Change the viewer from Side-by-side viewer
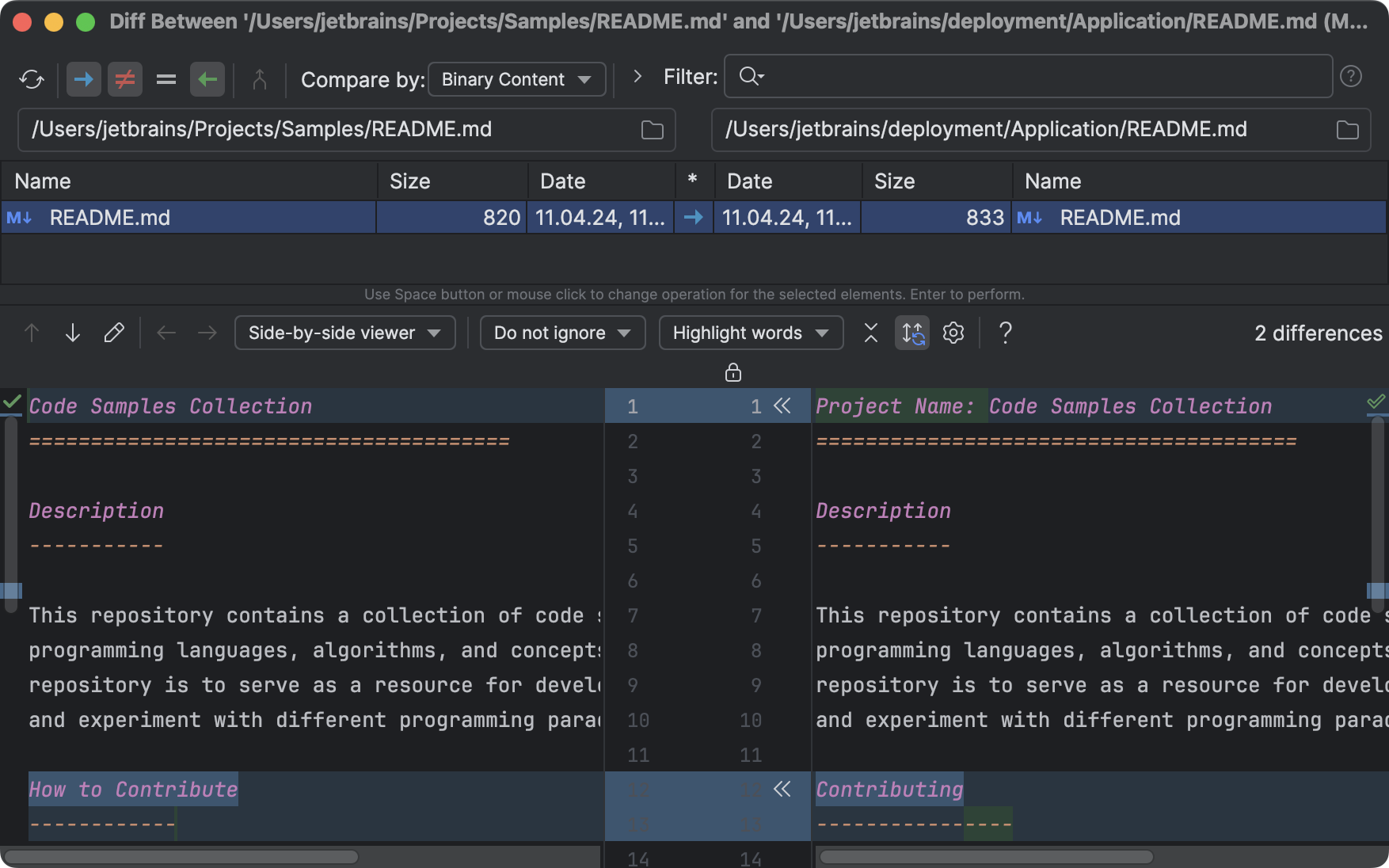This screenshot has height=868, width=1389. pos(344,333)
